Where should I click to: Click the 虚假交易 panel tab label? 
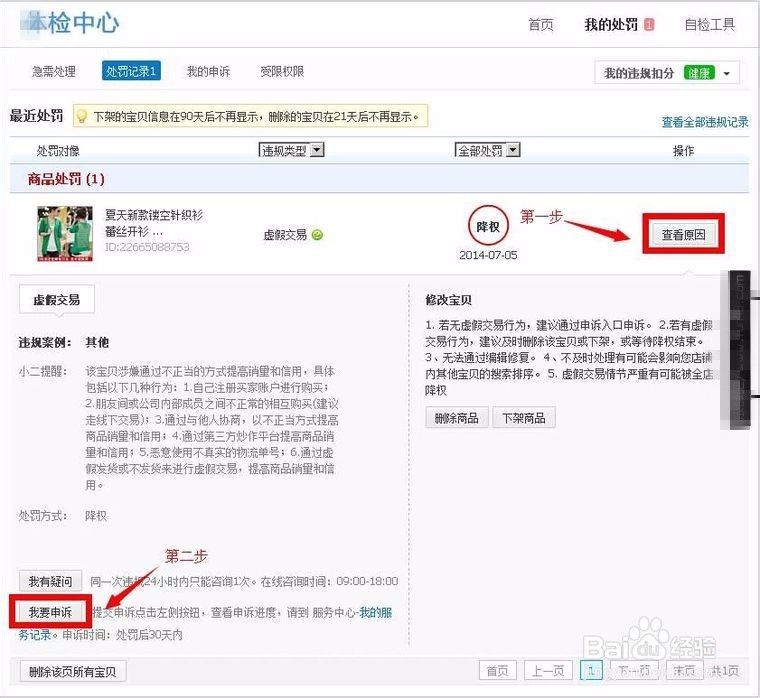(x=57, y=300)
